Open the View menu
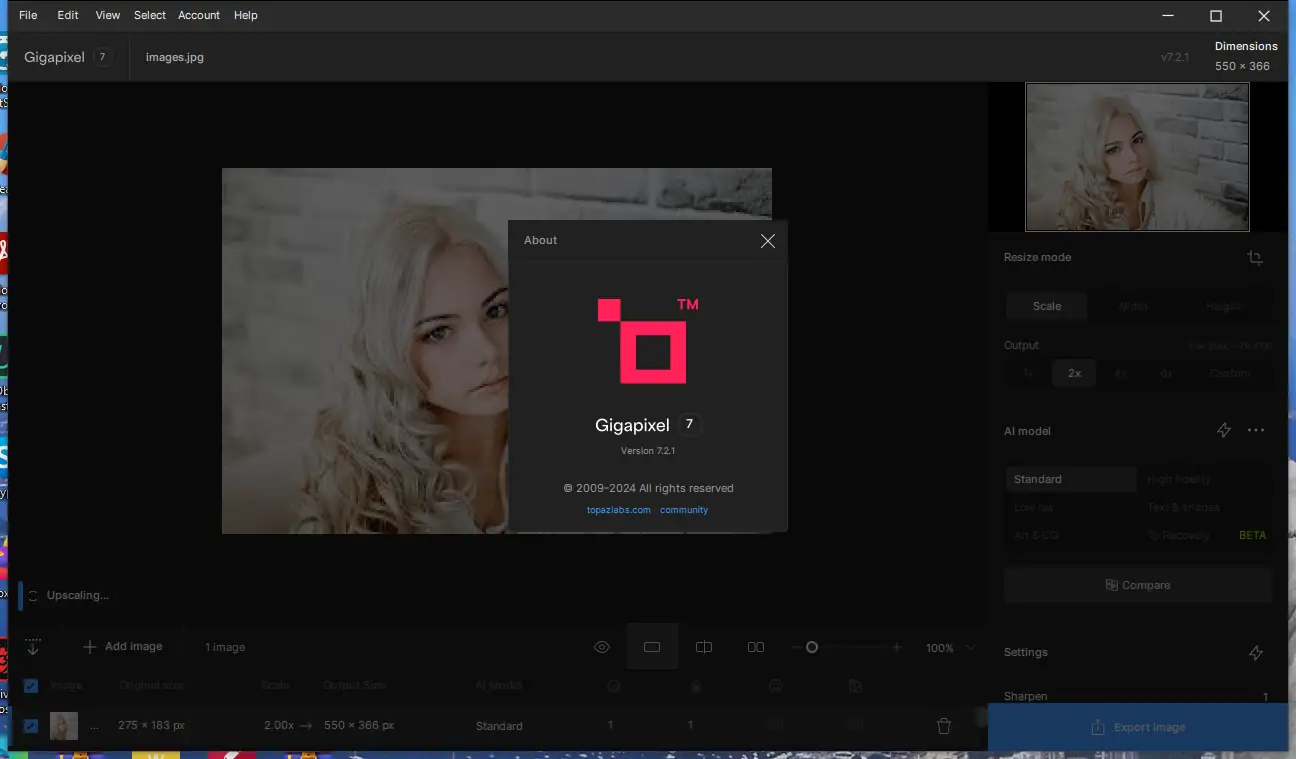 coord(108,15)
